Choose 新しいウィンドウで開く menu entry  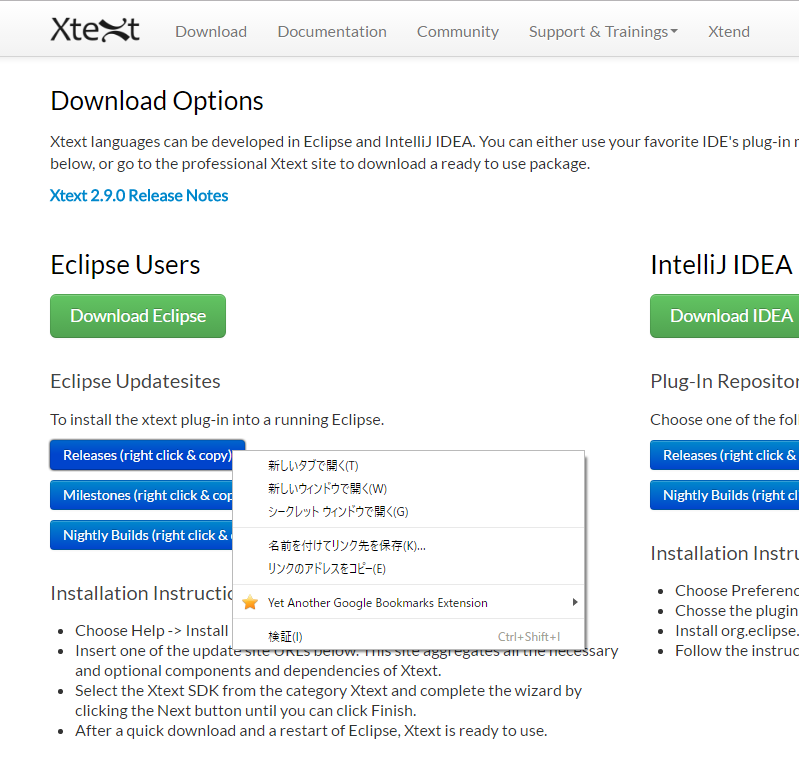coord(327,488)
